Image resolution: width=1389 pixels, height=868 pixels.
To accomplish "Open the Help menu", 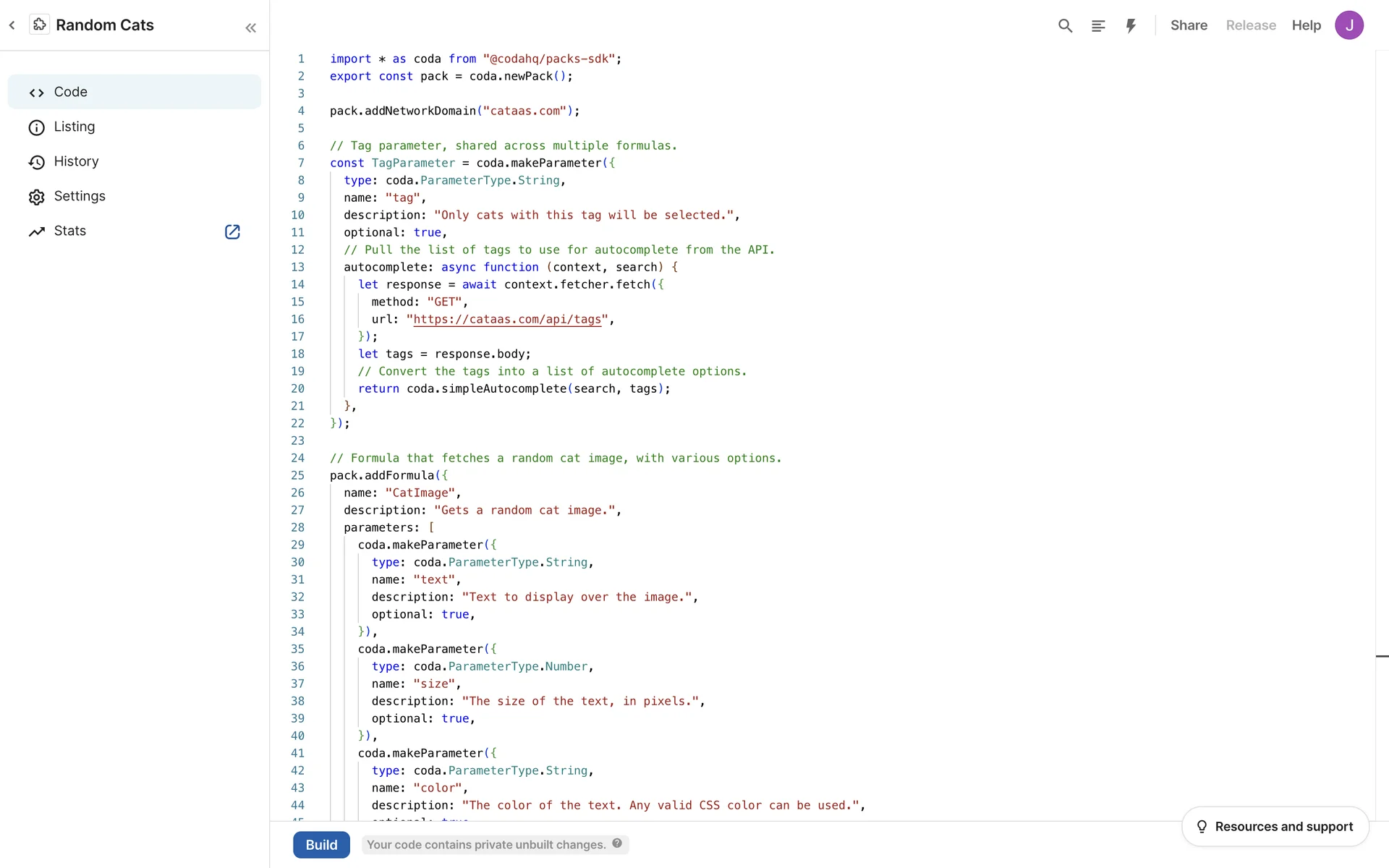I will (x=1306, y=25).
